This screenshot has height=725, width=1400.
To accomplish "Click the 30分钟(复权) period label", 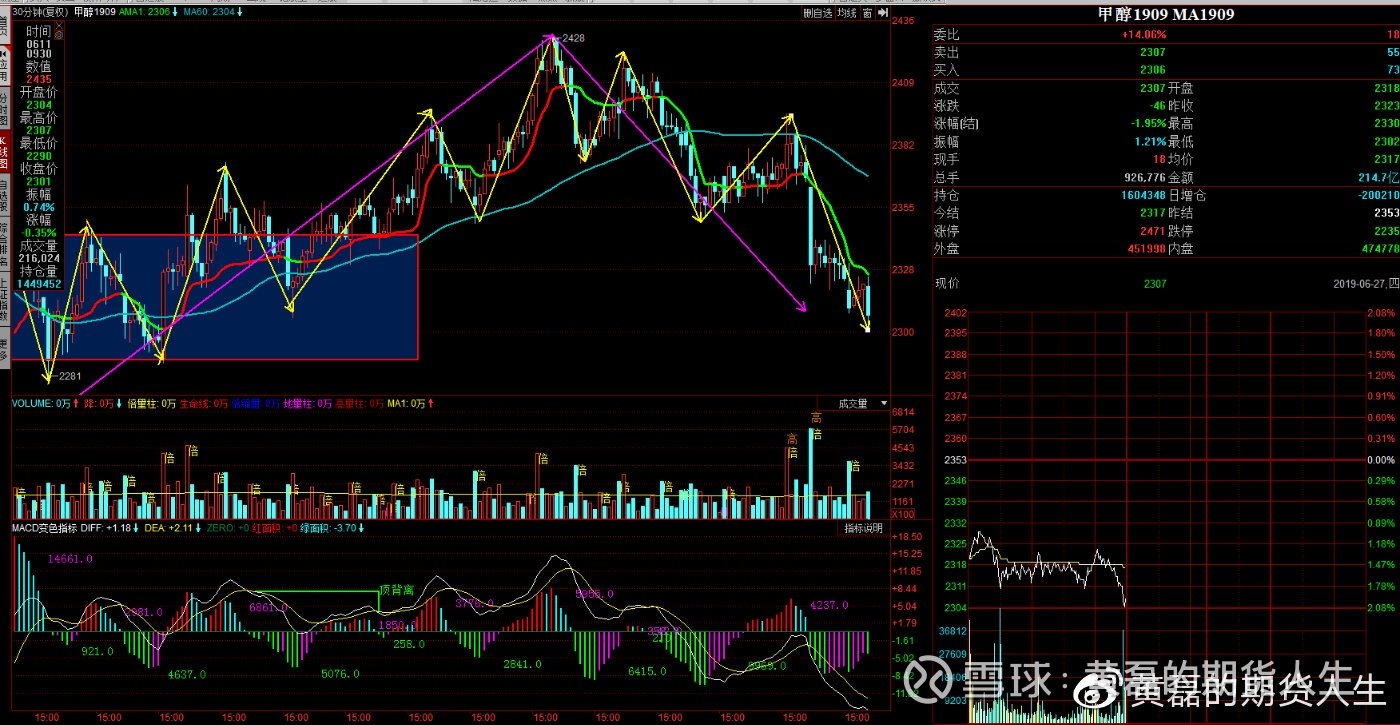I will [41, 14].
